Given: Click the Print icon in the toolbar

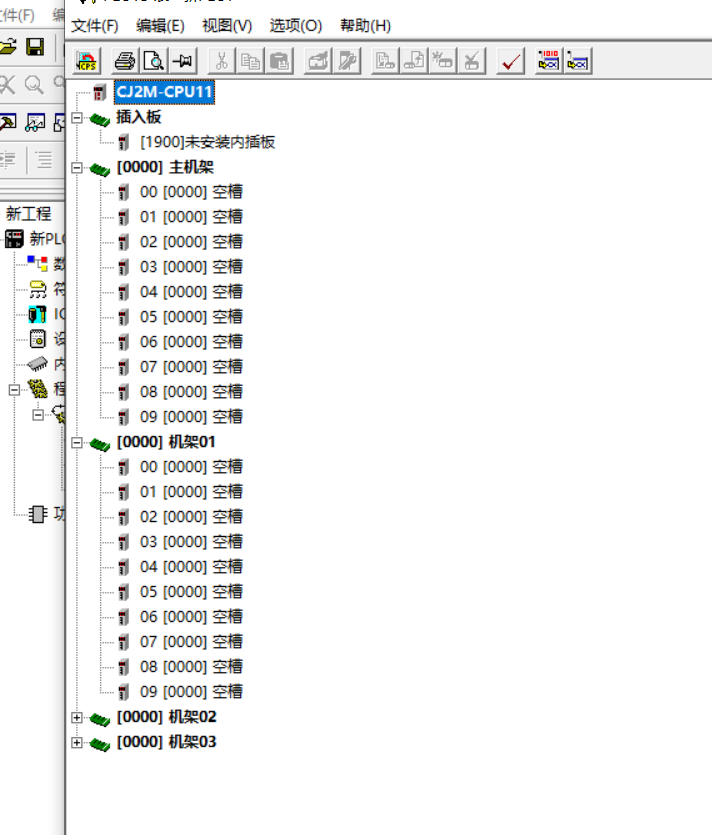Looking at the screenshot, I should coord(125,61).
